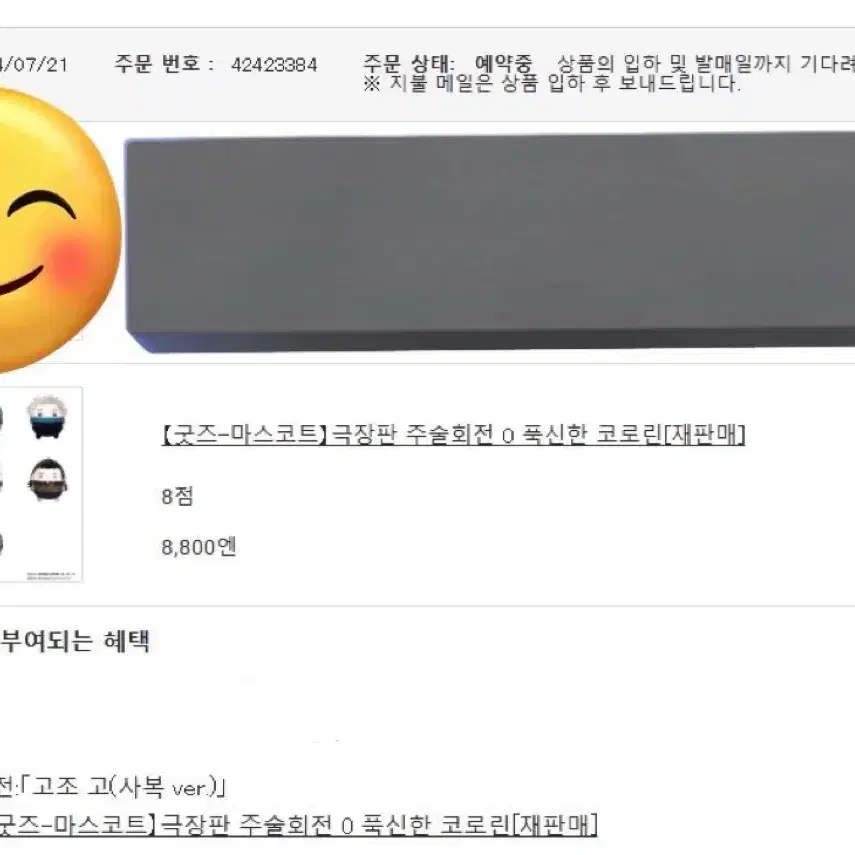Click the dark-haired mascot in the product thumbnail
Viewport: 855px width, 855px height.
(x=48, y=480)
